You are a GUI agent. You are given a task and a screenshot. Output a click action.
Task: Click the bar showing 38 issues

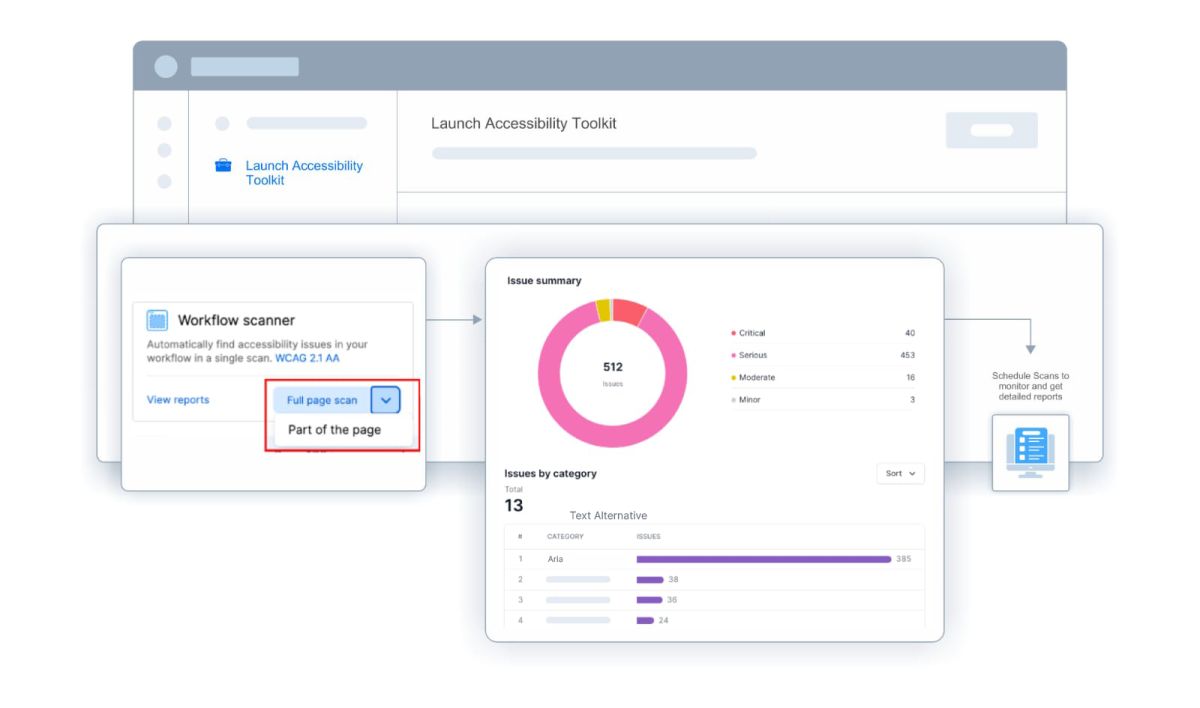pos(650,579)
